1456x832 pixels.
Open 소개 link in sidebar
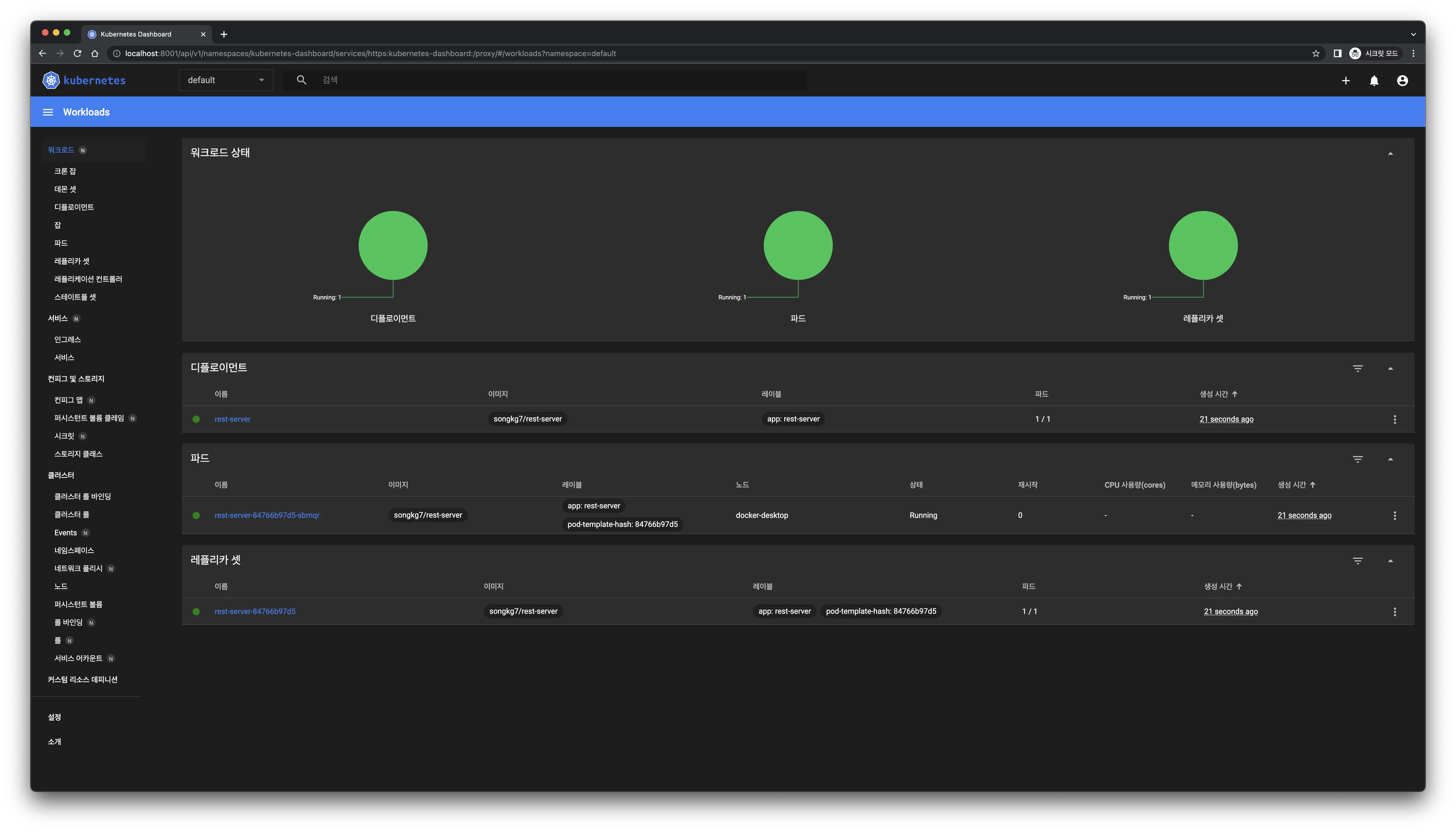54,742
